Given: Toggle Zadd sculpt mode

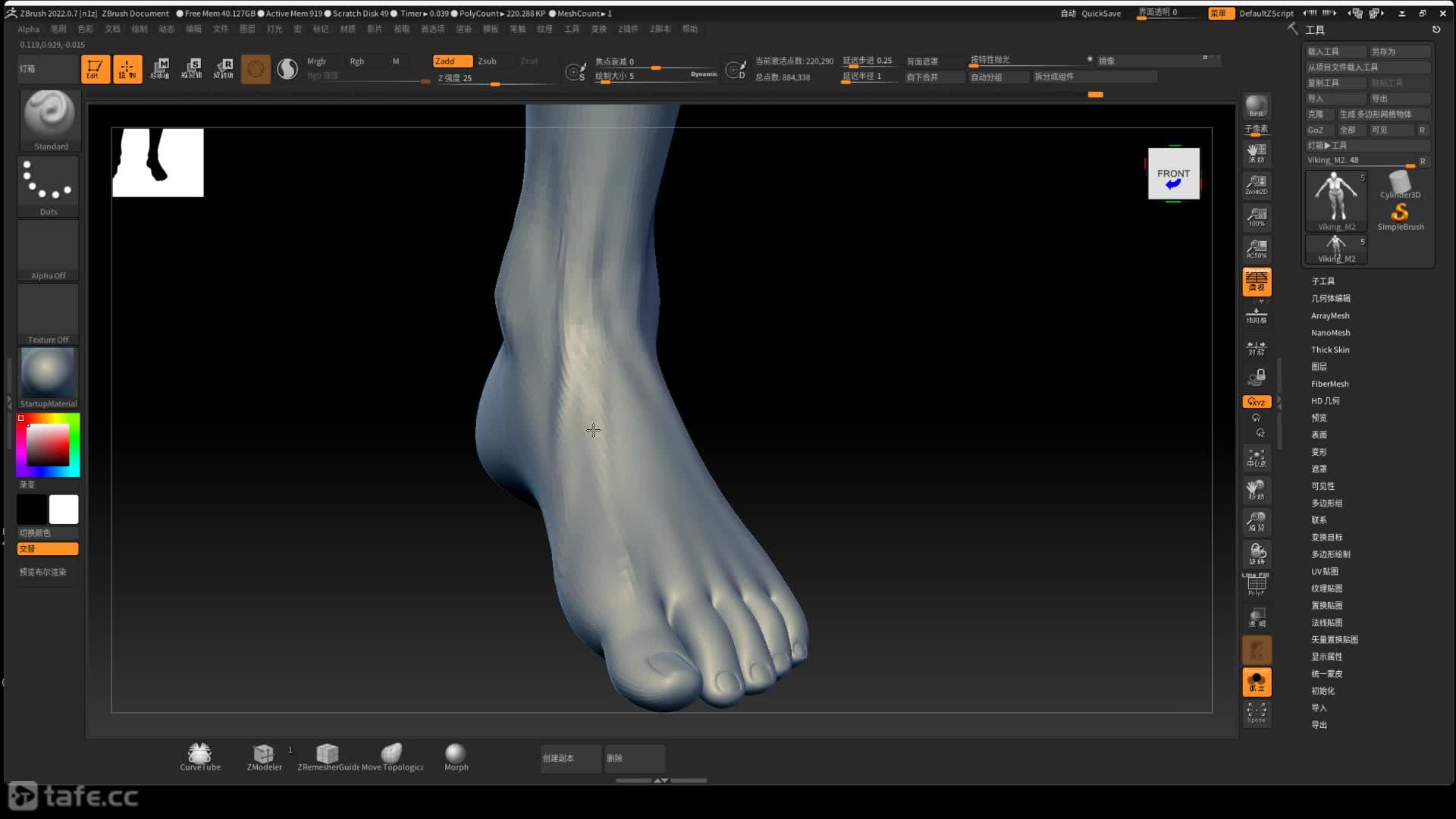Looking at the screenshot, I should click(x=452, y=61).
